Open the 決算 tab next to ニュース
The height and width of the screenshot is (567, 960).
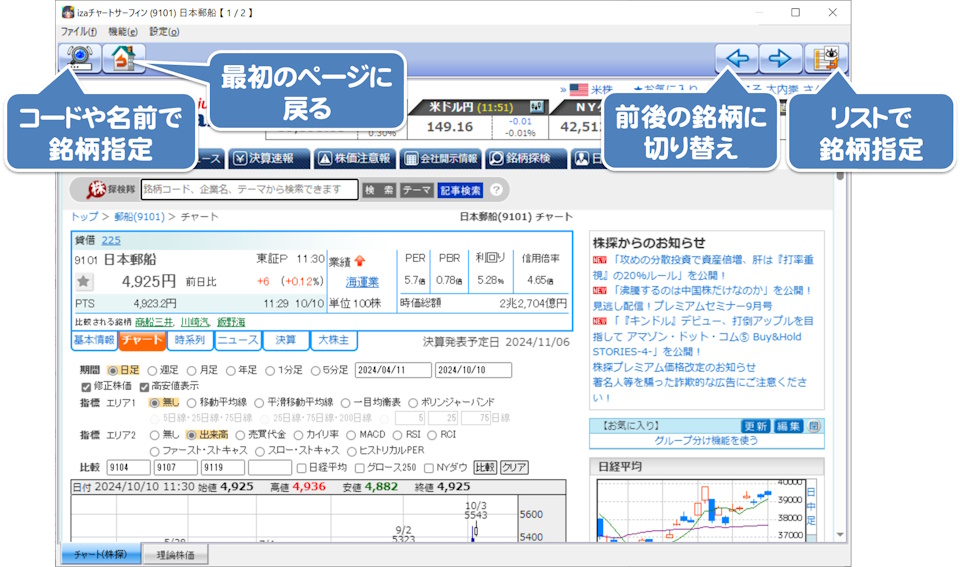(285, 340)
